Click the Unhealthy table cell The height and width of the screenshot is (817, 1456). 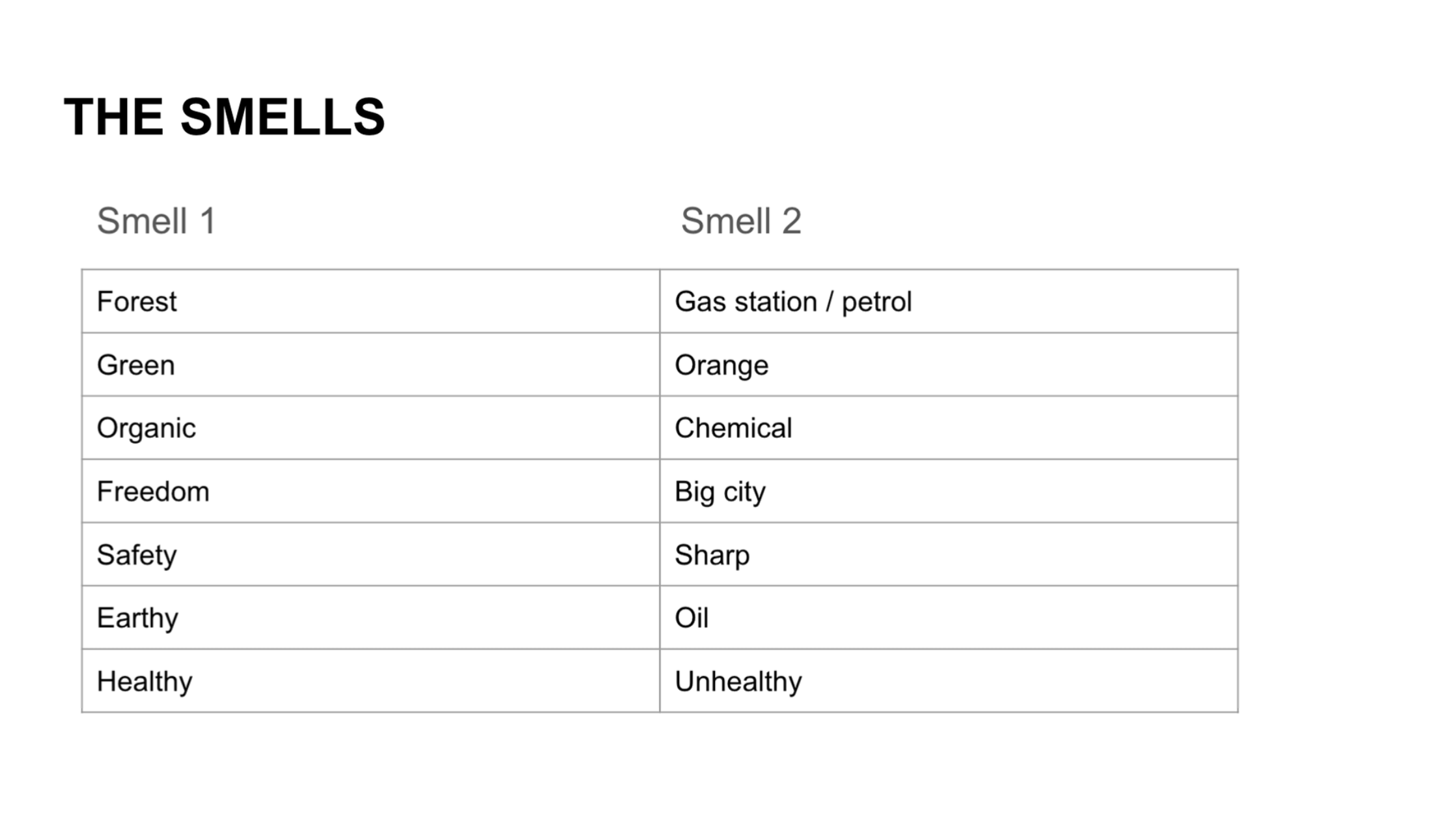tap(949, 680)
